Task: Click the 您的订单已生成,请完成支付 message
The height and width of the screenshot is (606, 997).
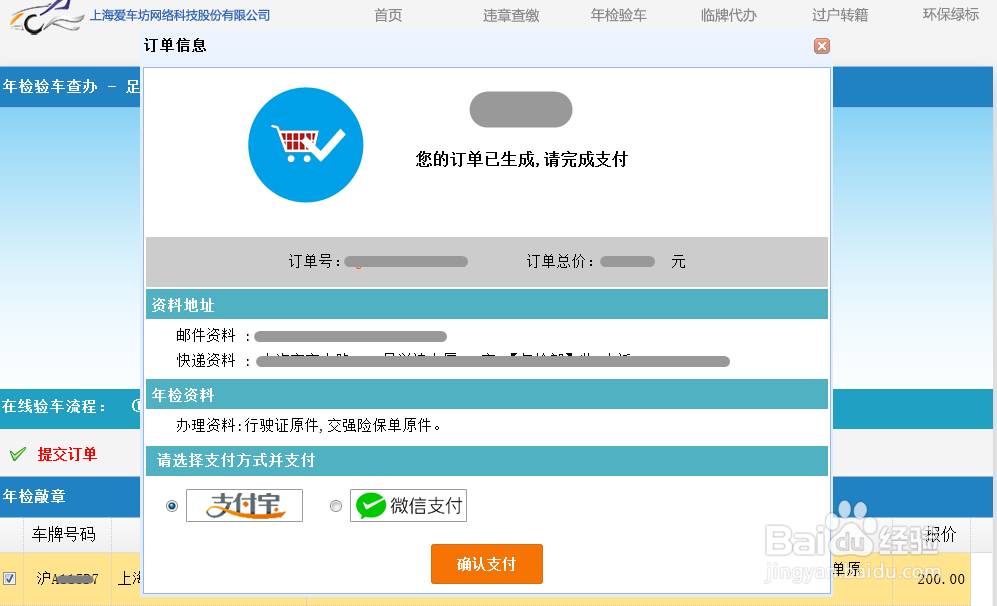Action: (x=521, y=159)
